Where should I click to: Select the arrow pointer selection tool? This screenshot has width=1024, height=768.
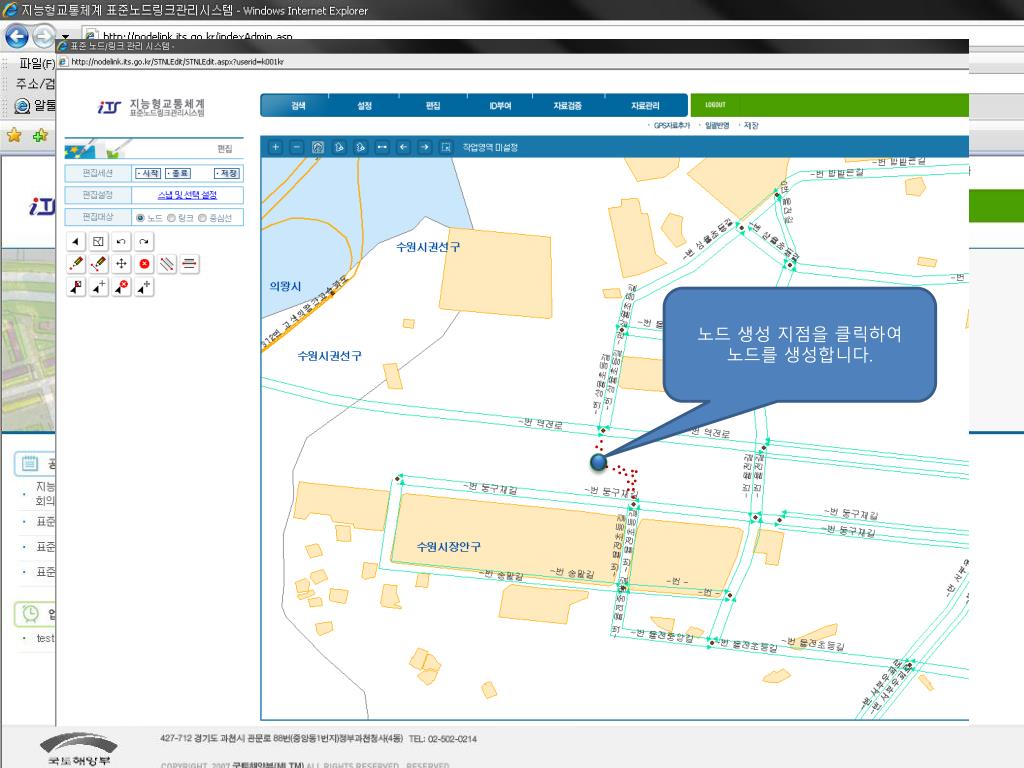(77, 241)
